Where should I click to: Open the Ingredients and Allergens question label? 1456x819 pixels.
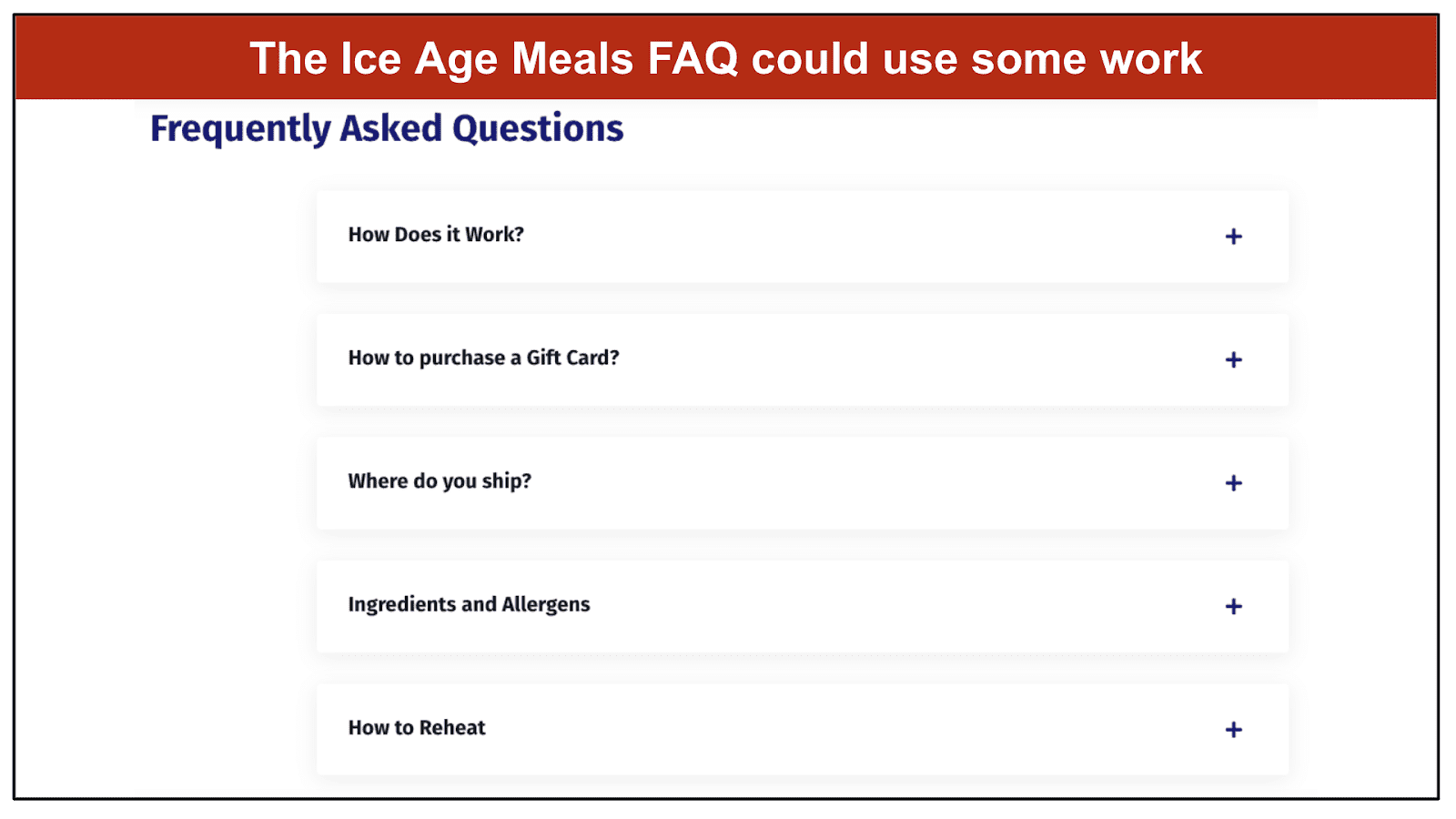click(x=469, y=605)
